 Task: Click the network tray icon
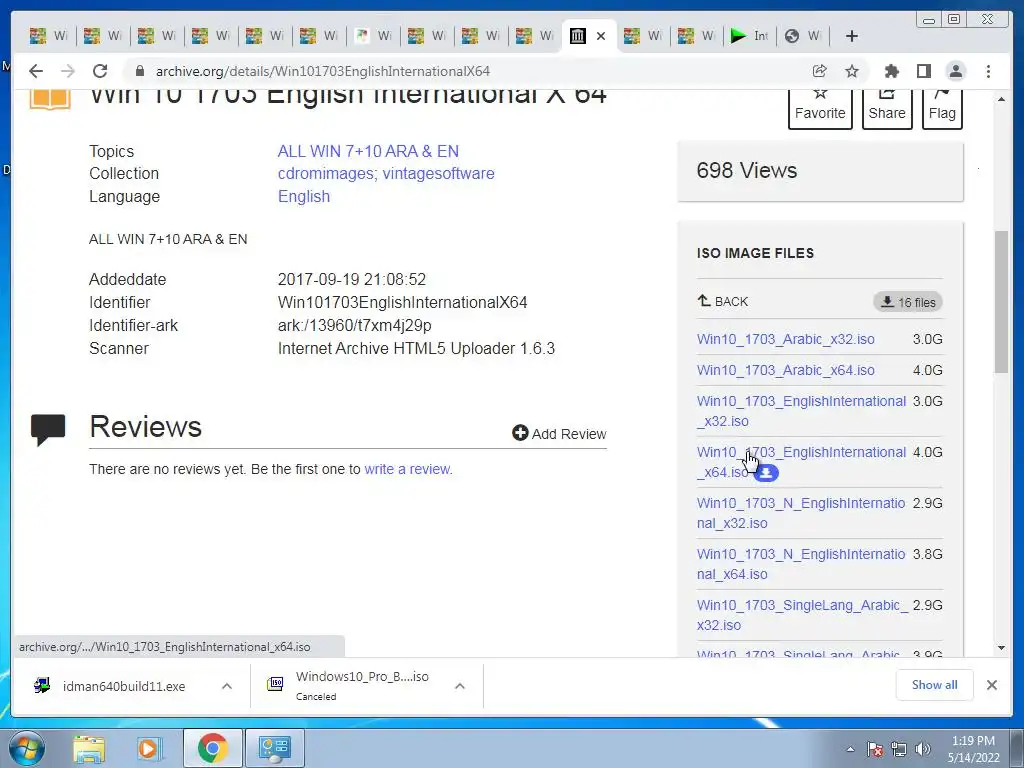tap(899, 749)
